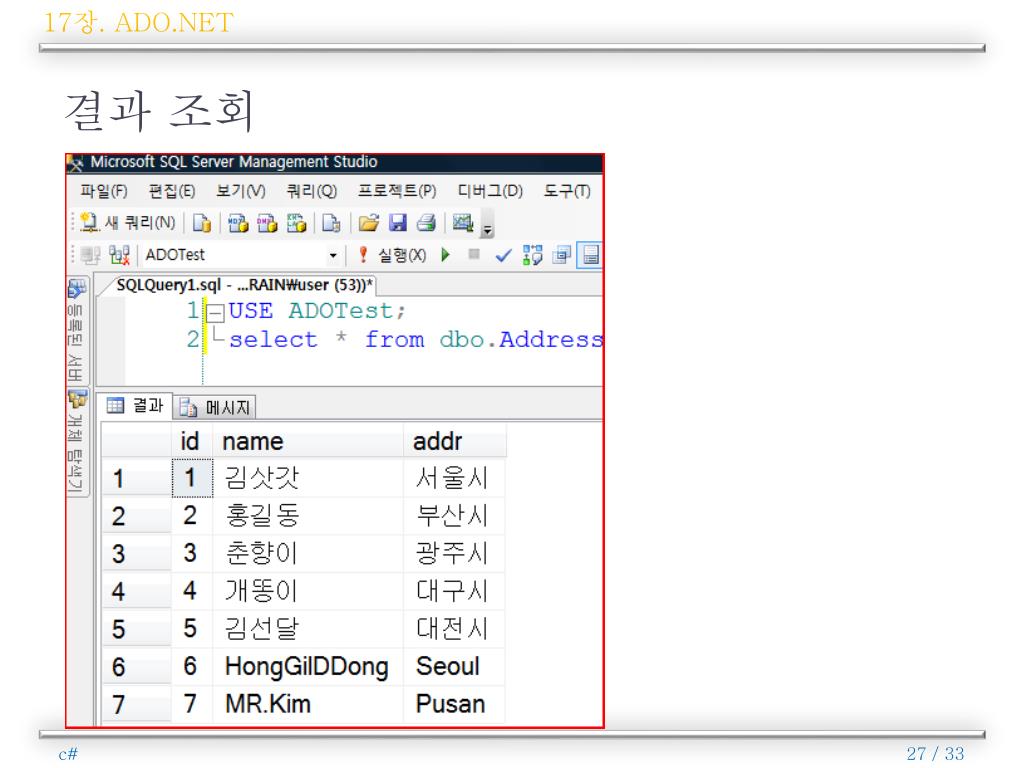Switch to the 메시지 messages tab
The image size is (1024, 768).
click(x=215, y=408)
